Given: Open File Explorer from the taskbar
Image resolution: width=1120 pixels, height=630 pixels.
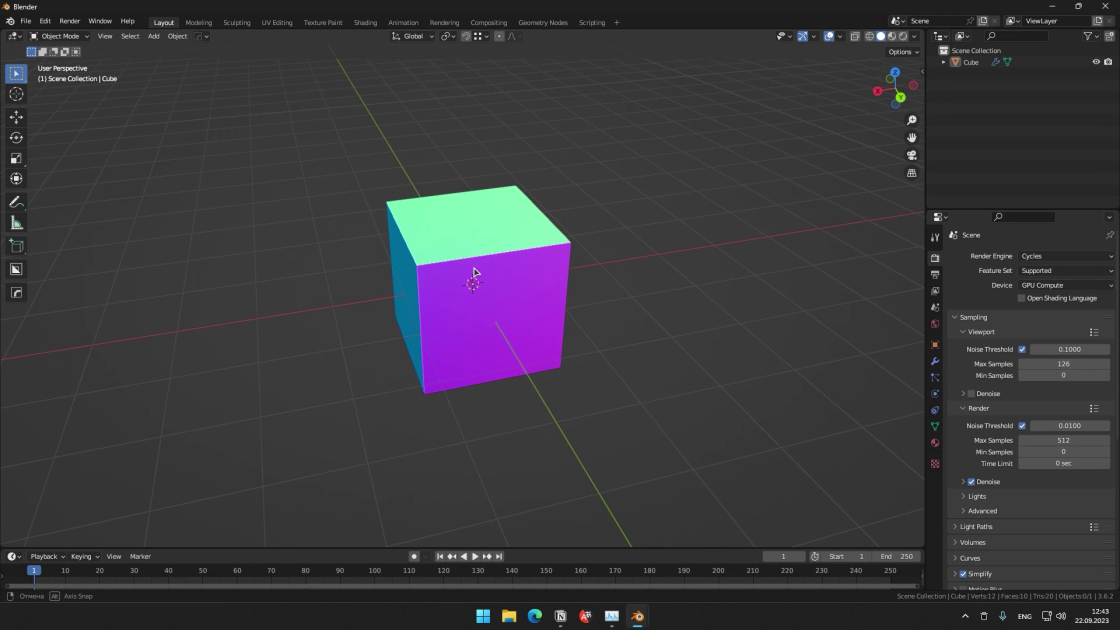Looking at the screenshot, I should tap(509, 616).
